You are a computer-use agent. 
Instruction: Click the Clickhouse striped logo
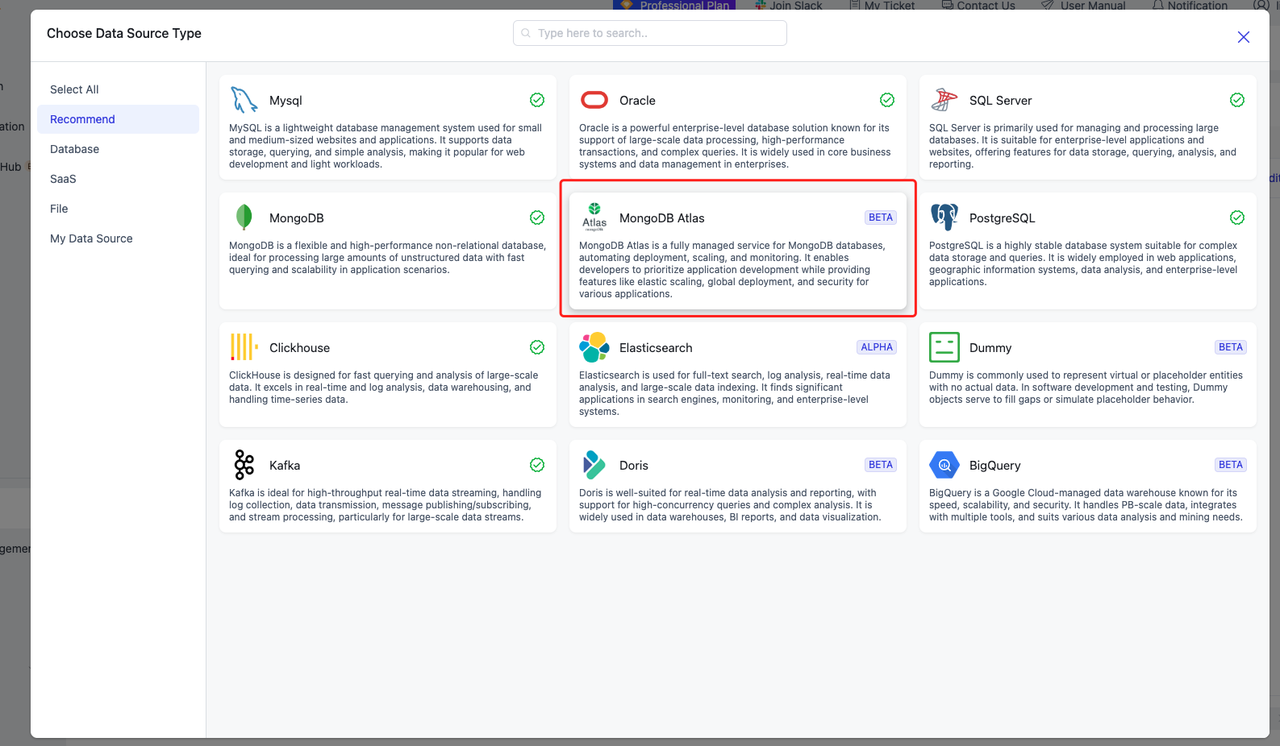point(244,347)
